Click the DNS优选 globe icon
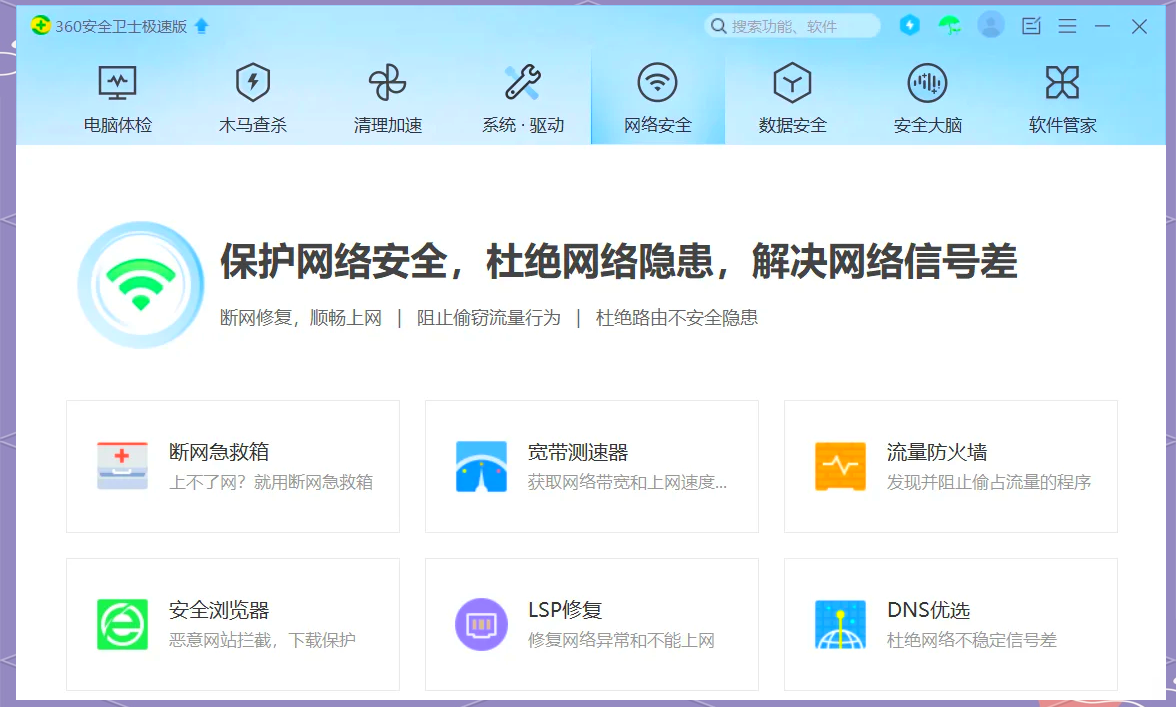 click(840, 624)
